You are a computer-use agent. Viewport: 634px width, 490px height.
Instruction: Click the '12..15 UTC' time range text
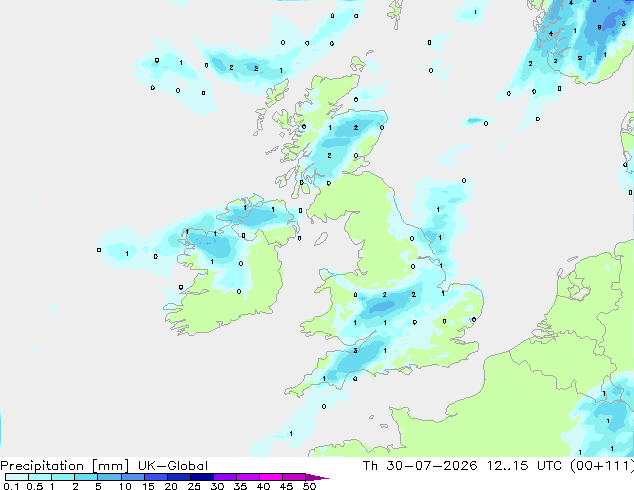524,466
